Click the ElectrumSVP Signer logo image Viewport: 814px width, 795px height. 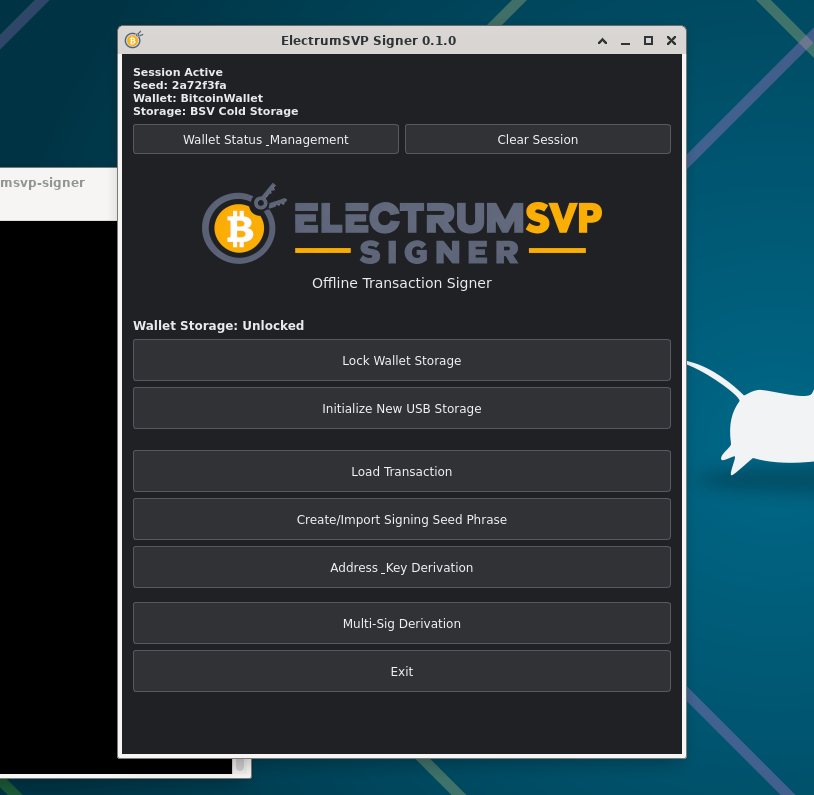[x=401, y=224]
